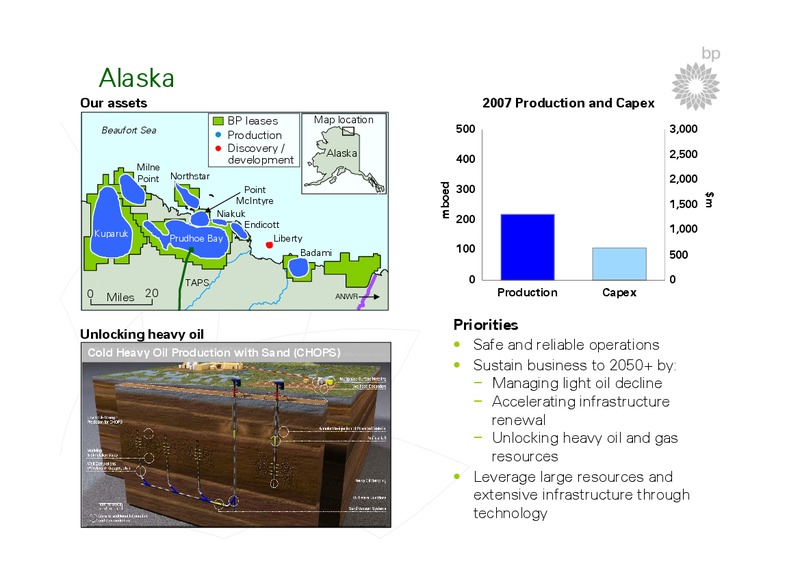Click the red Discovery / development legend dot

pos(218,148)
